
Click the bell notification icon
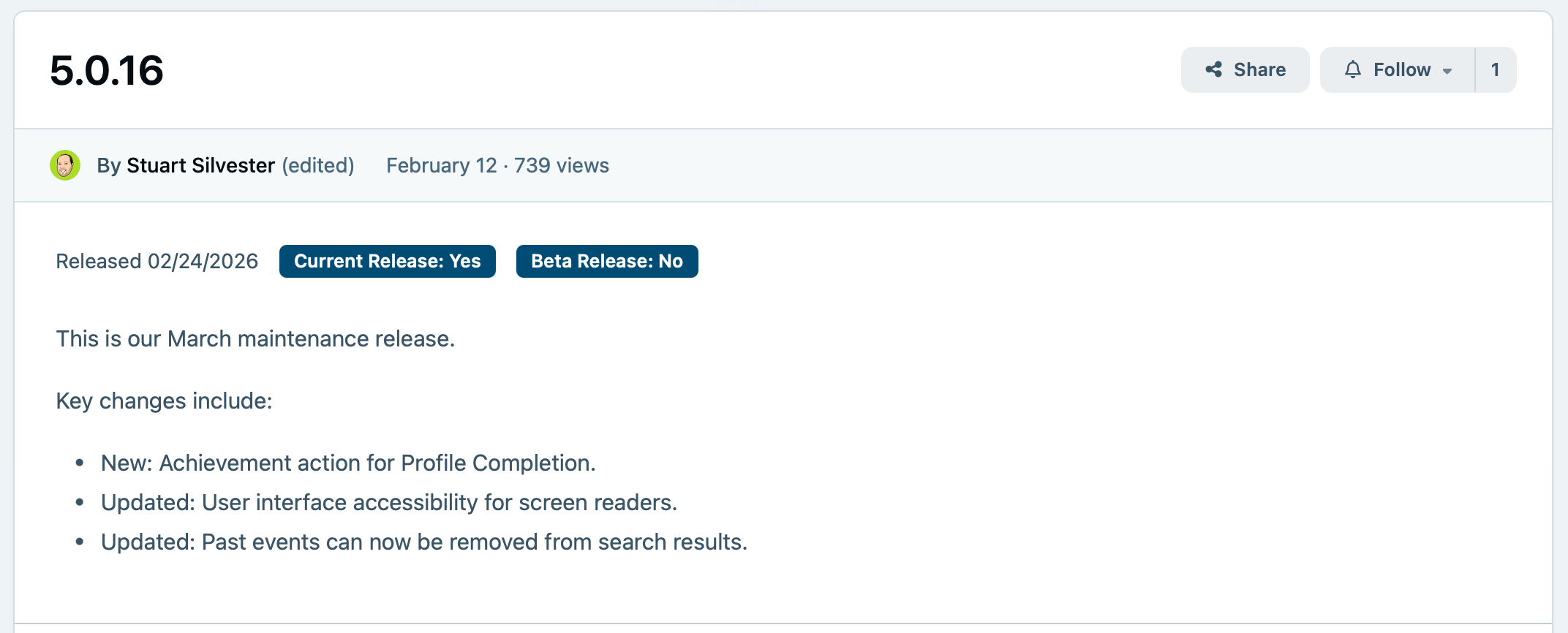1353,69
